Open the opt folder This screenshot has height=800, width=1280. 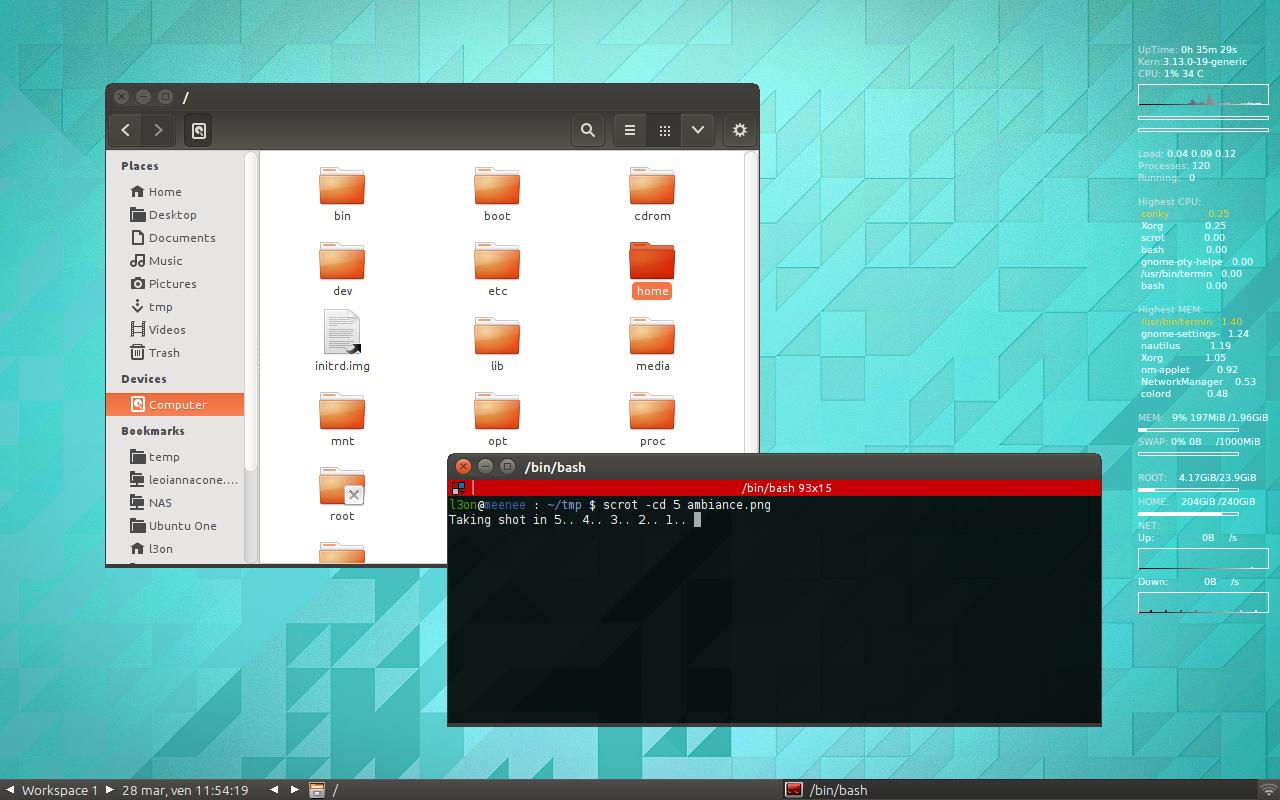pyautogui.click(x=497, y=420)
